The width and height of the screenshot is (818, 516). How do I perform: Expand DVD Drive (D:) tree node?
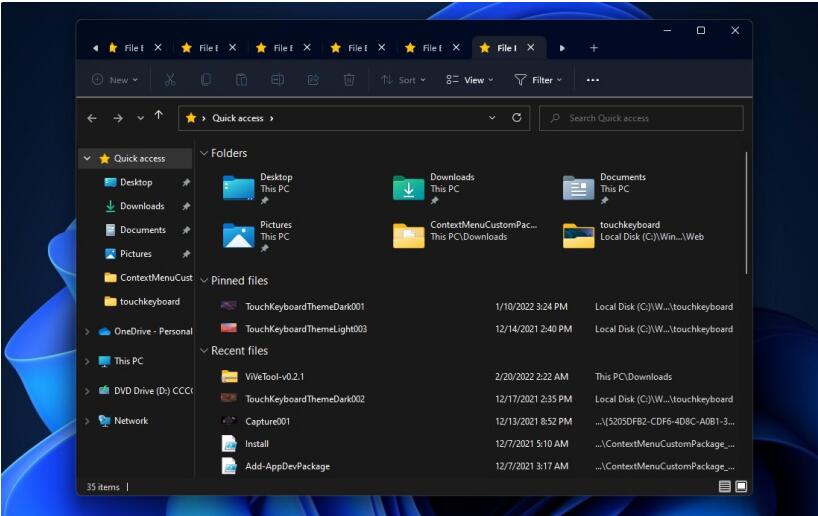point(87,391)
